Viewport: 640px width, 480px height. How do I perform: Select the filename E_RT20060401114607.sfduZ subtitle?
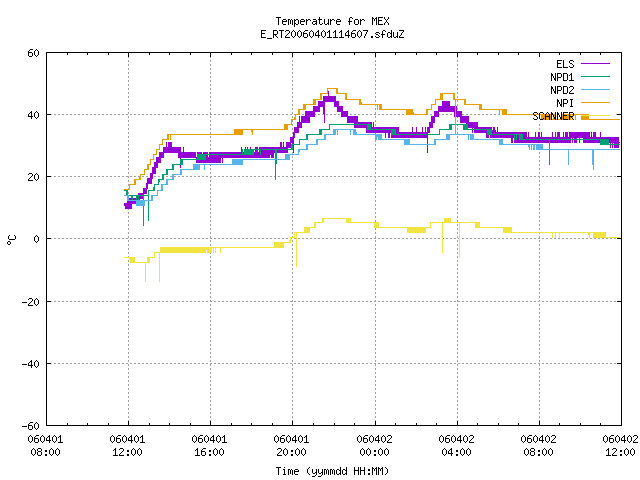[x=332, y=34]
